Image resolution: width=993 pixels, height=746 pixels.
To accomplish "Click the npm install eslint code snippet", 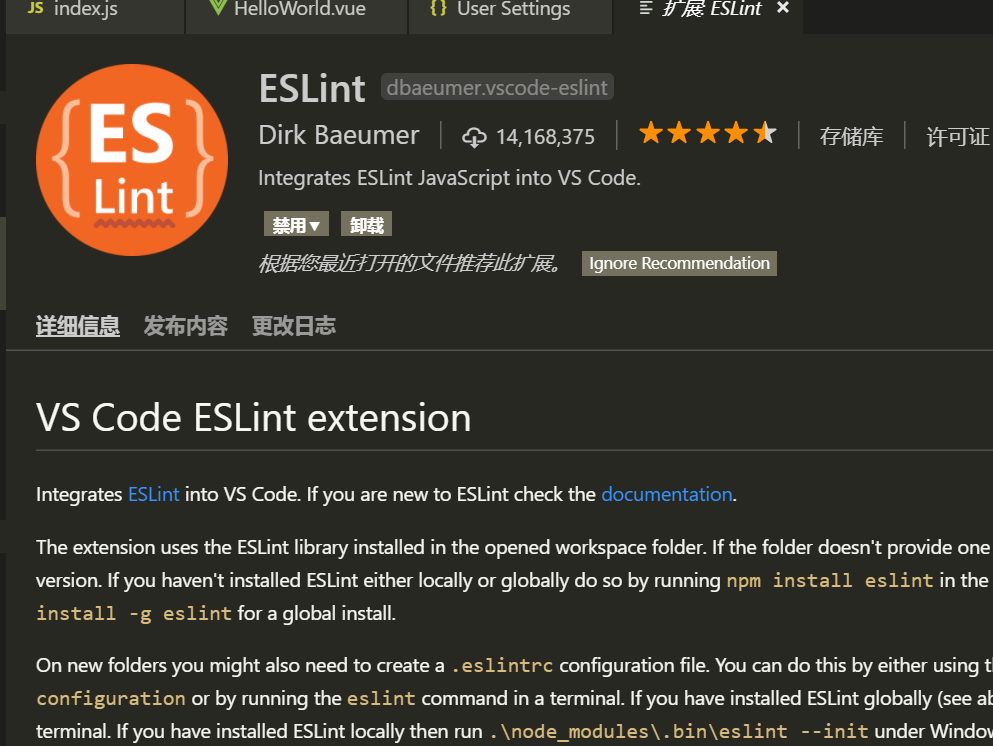I will pyautogui.click(x=830, y=581).
